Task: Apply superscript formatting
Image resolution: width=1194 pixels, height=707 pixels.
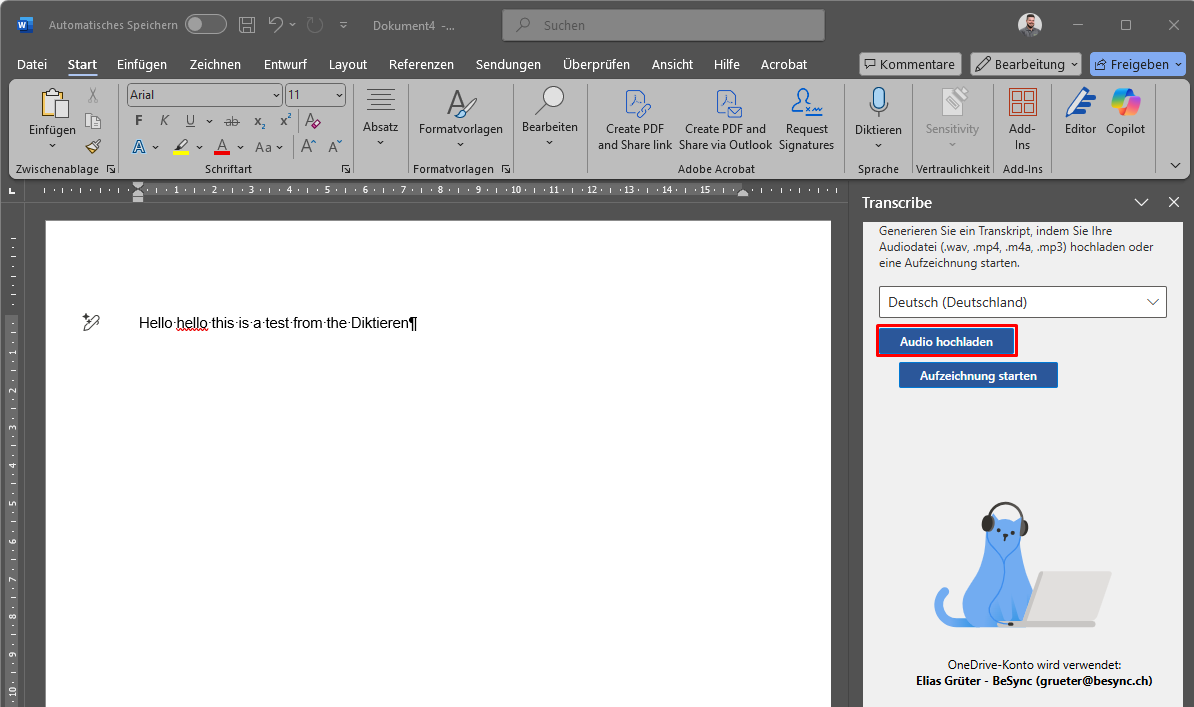Action: (286, 120)
